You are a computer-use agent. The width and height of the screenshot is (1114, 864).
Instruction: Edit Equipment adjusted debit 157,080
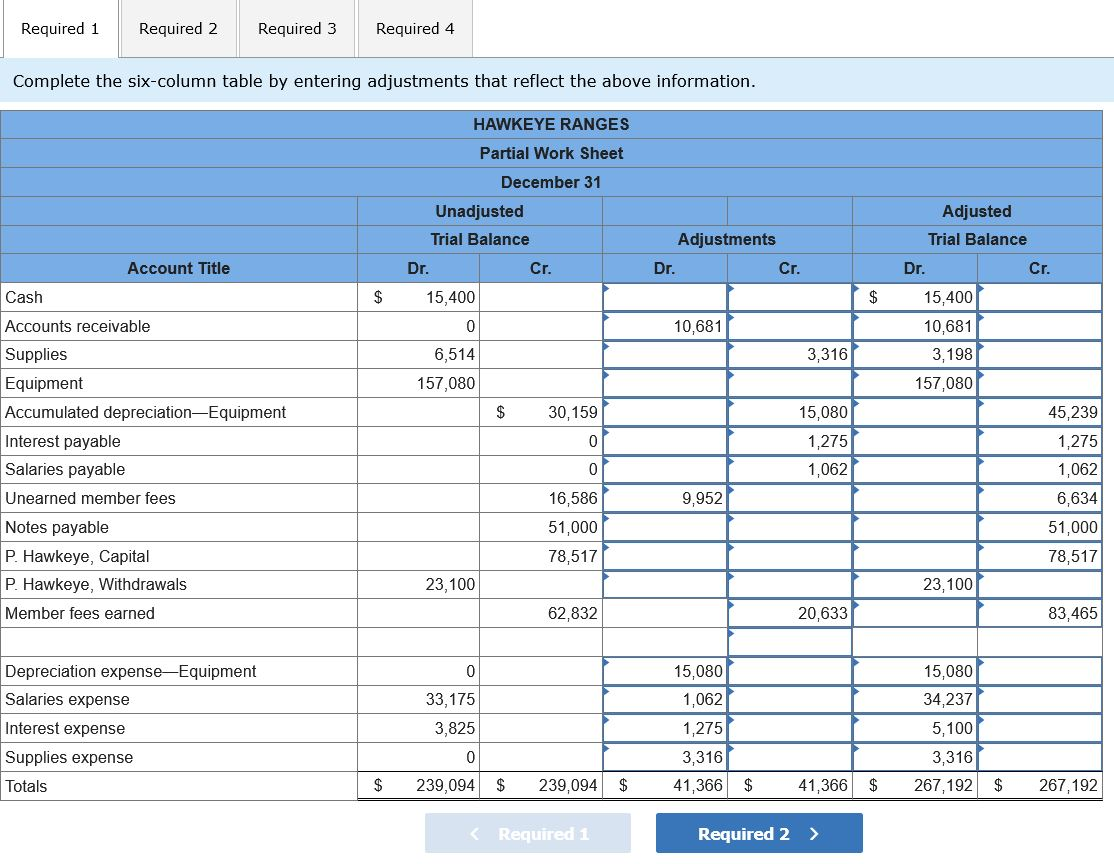tap(915, 384)
